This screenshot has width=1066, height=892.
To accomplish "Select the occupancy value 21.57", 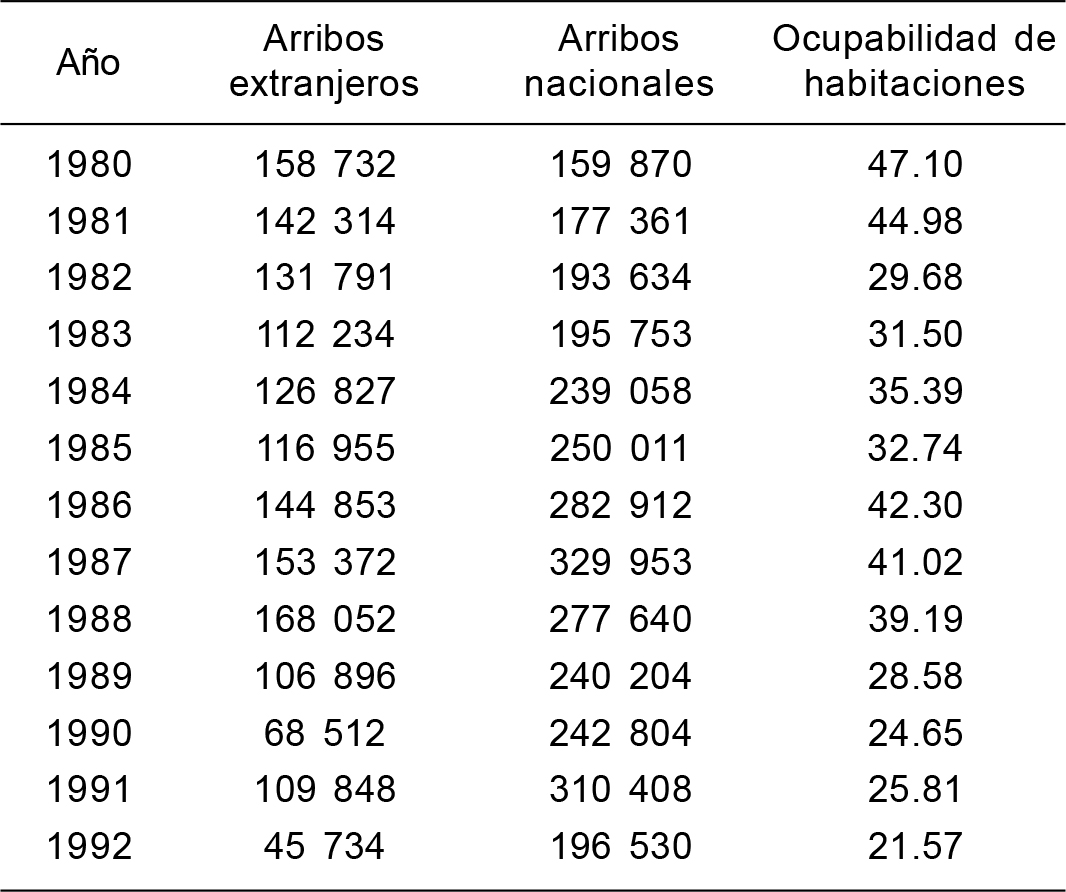I will pyautogui.click(x=915, y=848).
